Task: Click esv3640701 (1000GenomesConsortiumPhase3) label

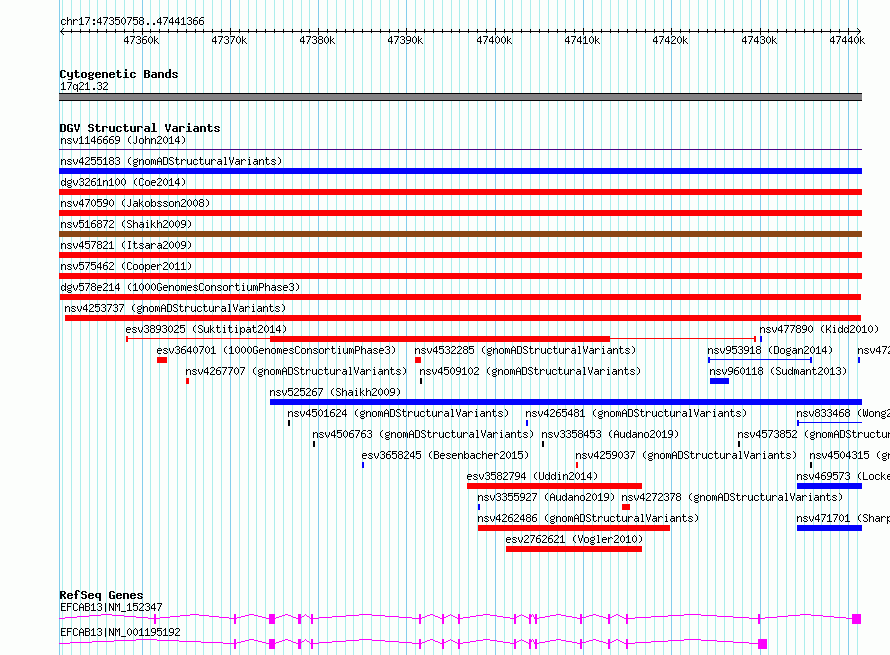Action: [276, 350]
